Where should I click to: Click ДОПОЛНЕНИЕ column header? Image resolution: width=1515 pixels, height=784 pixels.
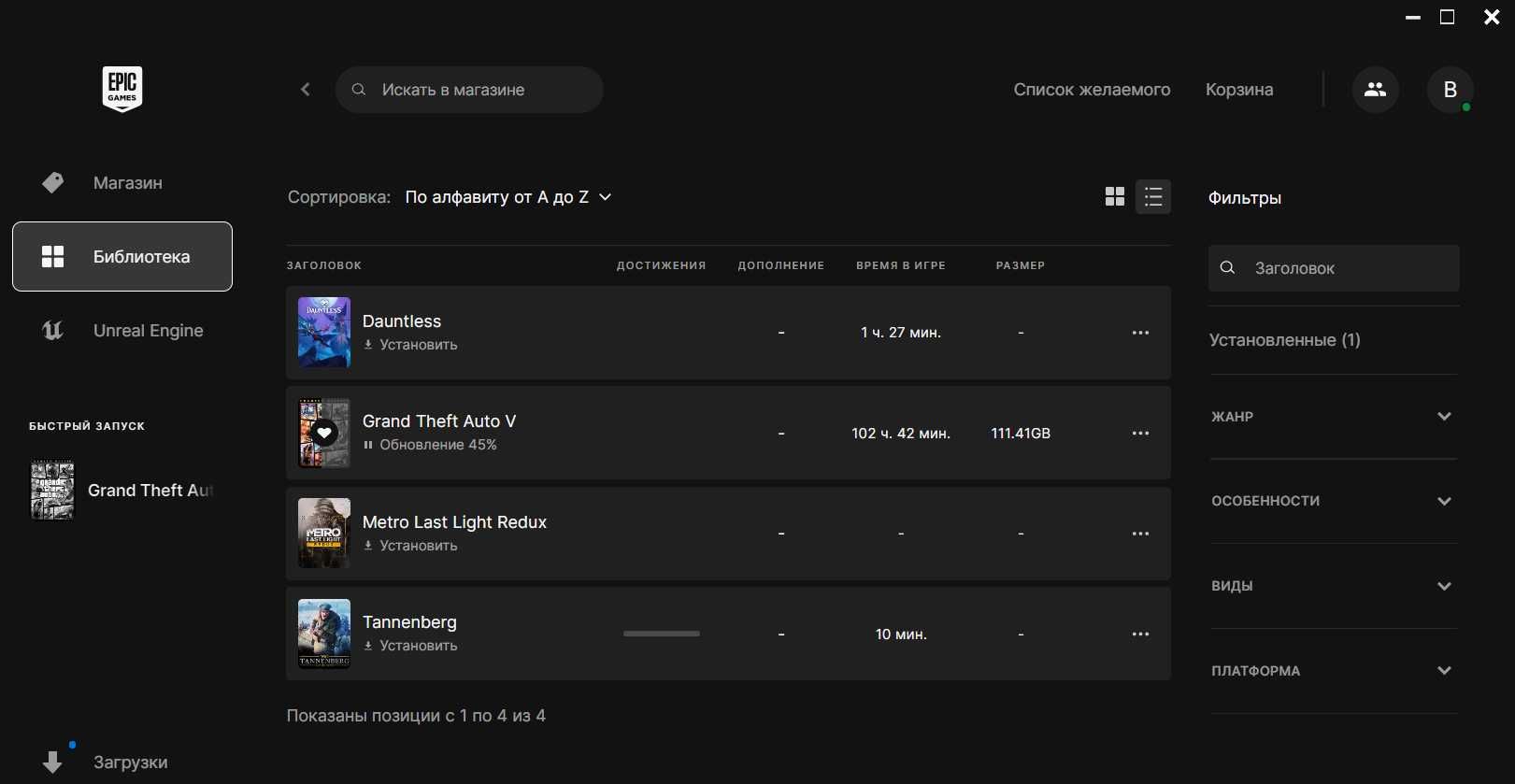[x=781, y=265]
